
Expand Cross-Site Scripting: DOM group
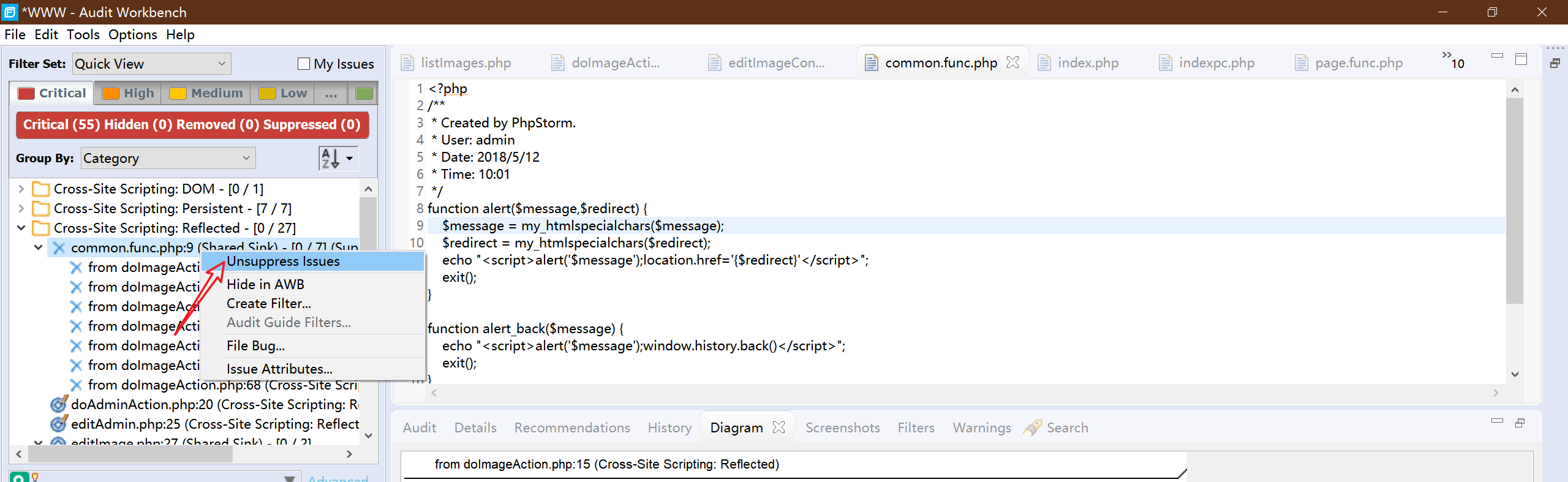click(x=21, y=189)
